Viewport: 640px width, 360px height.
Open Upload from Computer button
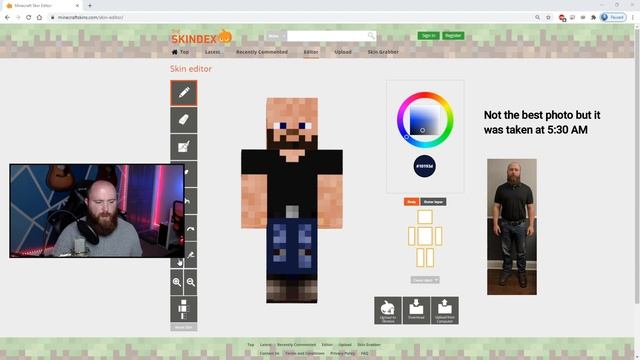(445, 311)
